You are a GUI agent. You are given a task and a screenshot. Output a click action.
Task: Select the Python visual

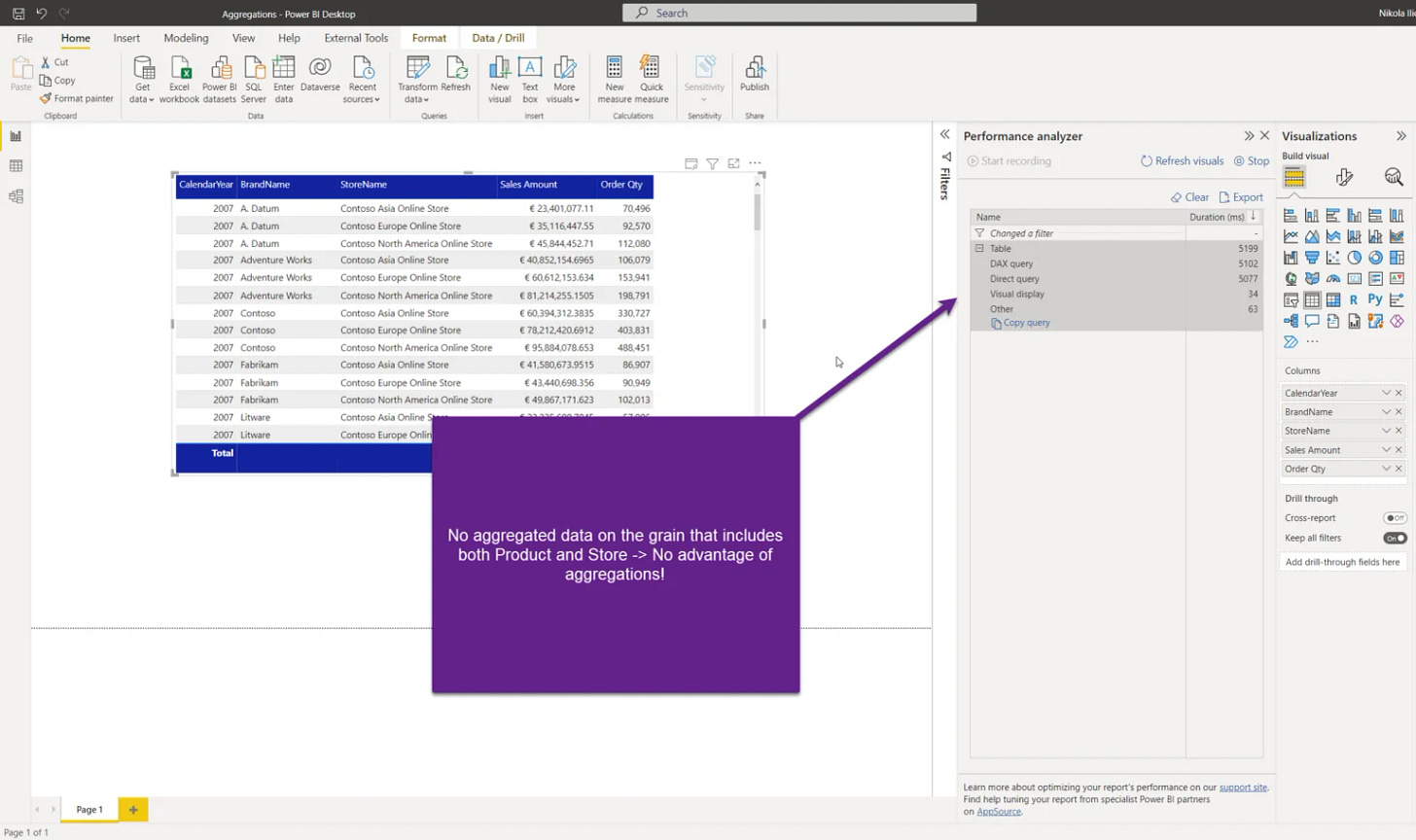pyautogui.click(x=1375, y=299)
